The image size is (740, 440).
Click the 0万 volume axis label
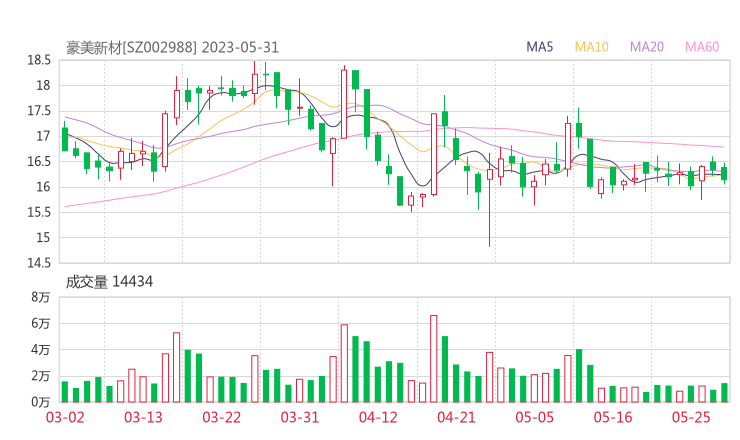(41, 402)
